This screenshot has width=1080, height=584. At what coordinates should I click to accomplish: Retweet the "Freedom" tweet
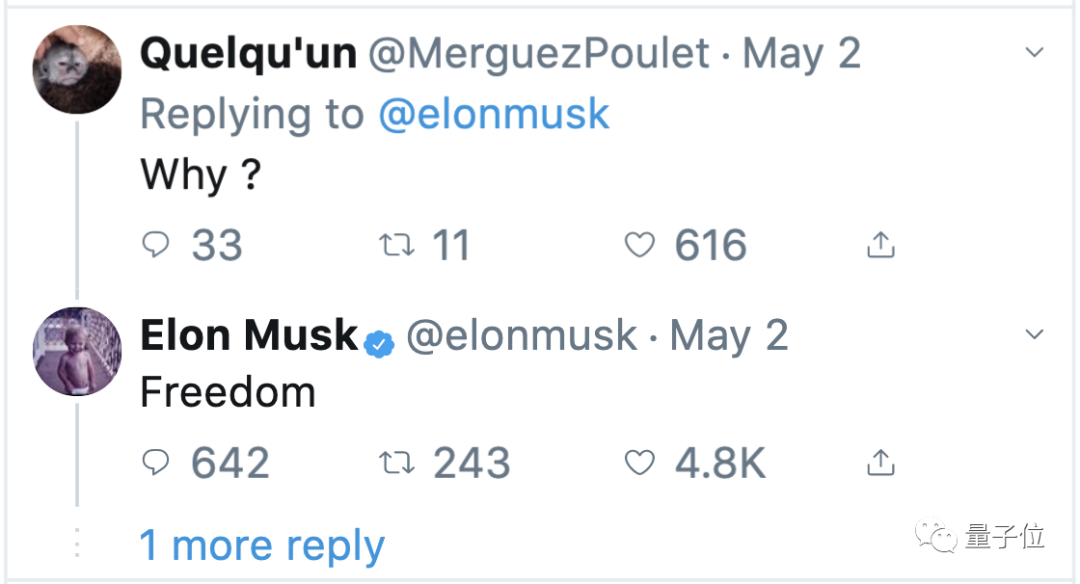397,462
